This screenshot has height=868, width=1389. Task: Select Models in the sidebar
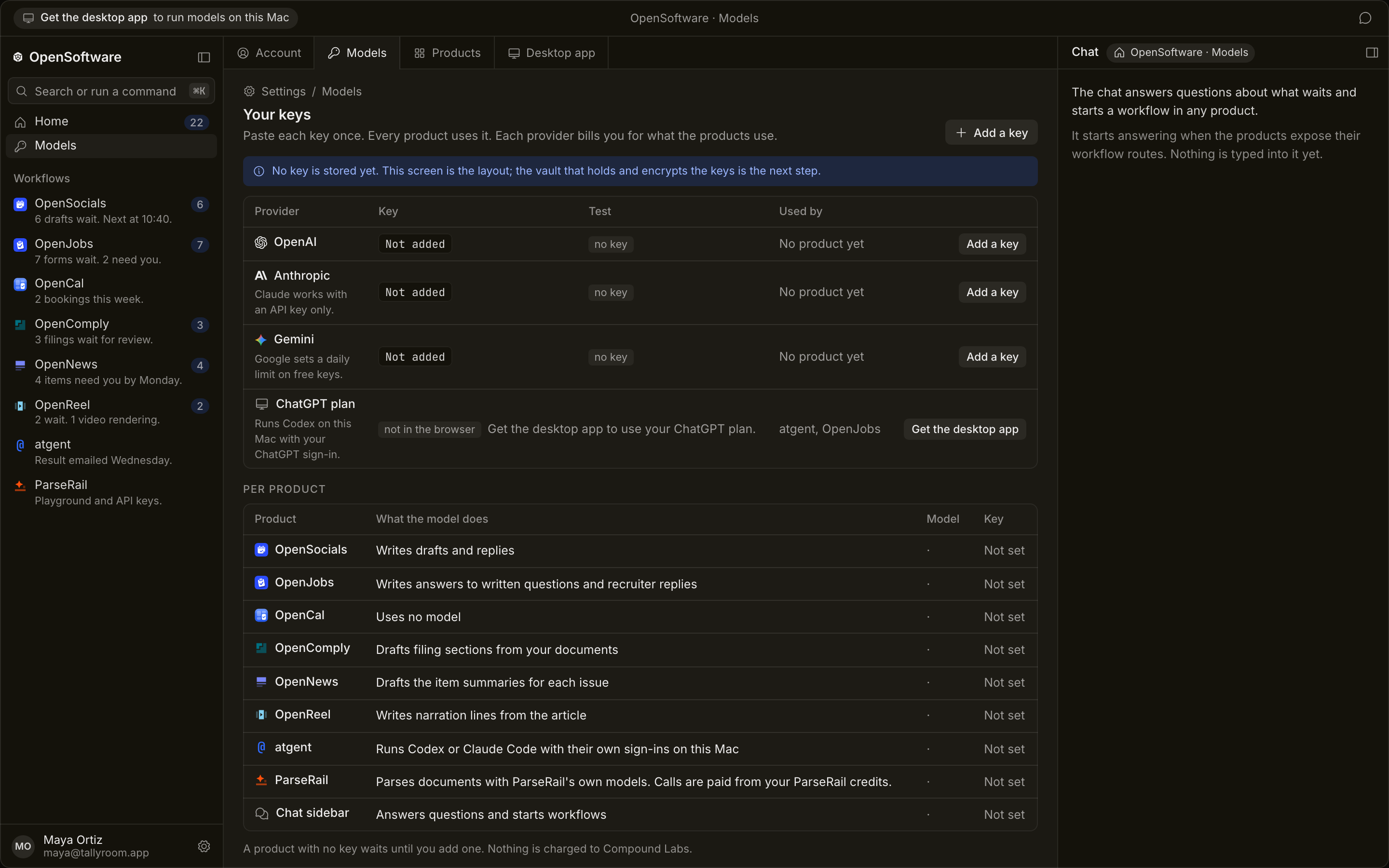pyautogui.click(x=111, y=146)
